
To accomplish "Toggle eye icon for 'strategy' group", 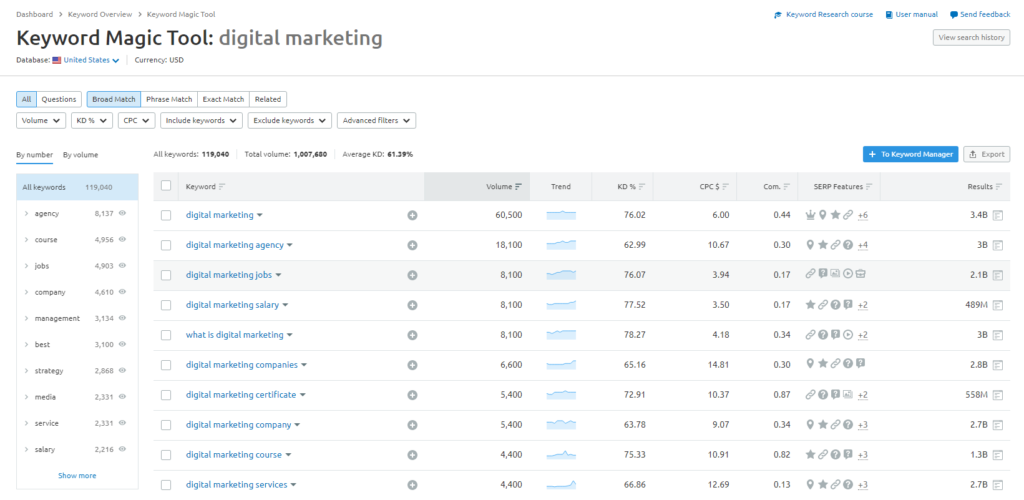I will tap(122, 371).
